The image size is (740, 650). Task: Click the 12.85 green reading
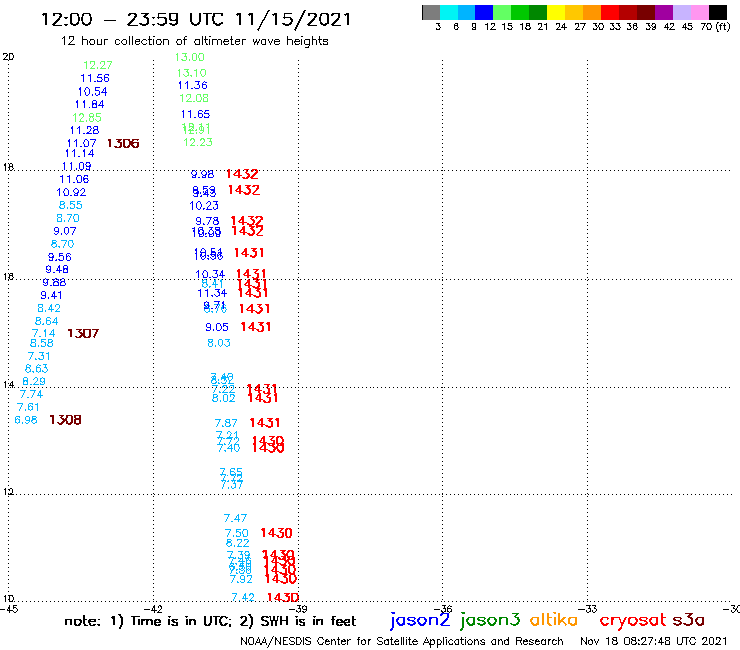click(x=87, y=118)
